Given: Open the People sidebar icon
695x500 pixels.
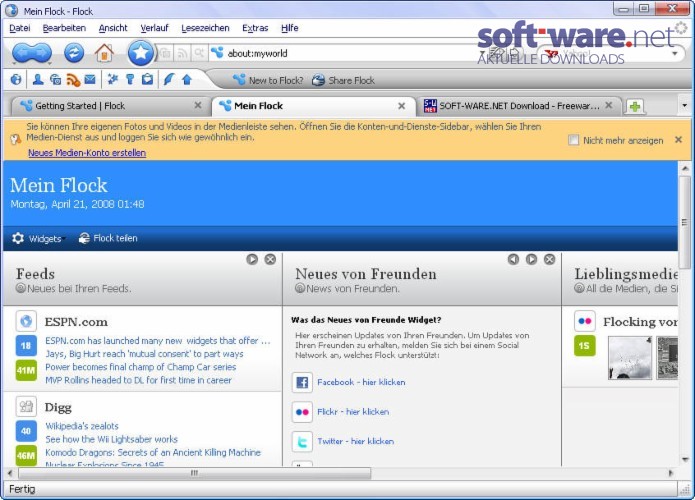Looking at the screenshot, I should pos(38,80).
